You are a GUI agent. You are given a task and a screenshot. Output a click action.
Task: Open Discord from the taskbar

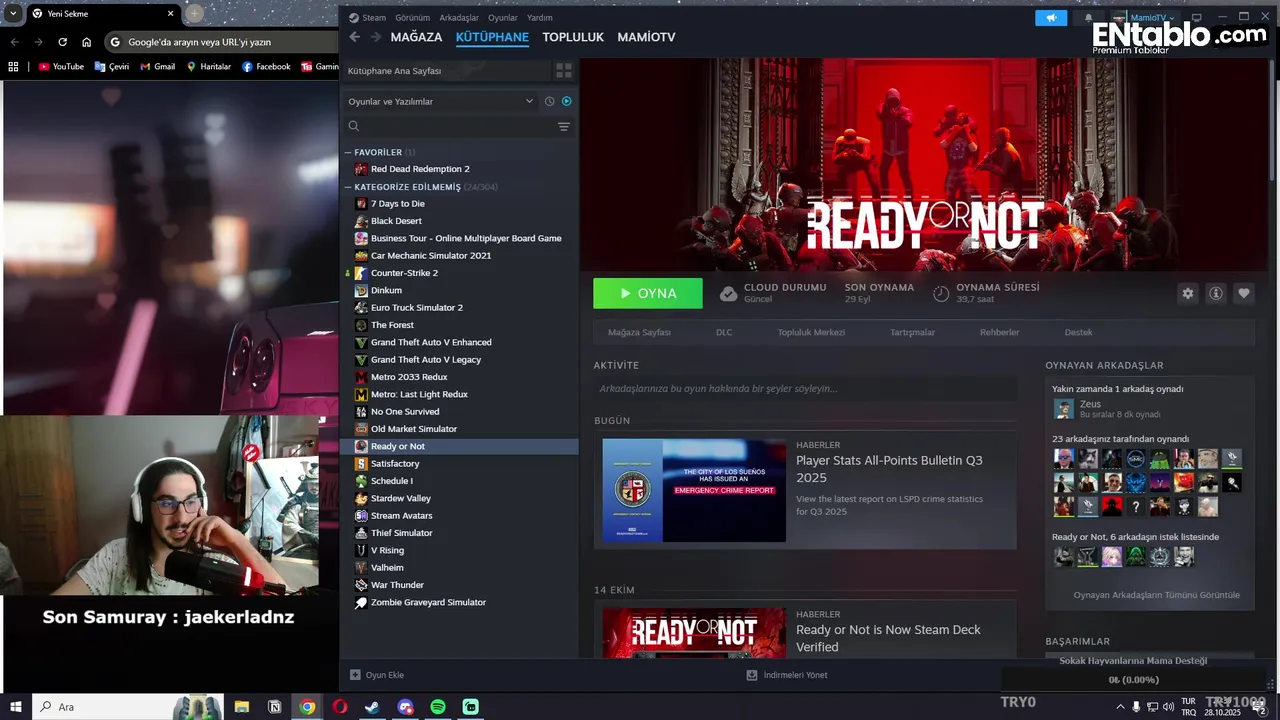pyautogui.click(x=405, y=707)
